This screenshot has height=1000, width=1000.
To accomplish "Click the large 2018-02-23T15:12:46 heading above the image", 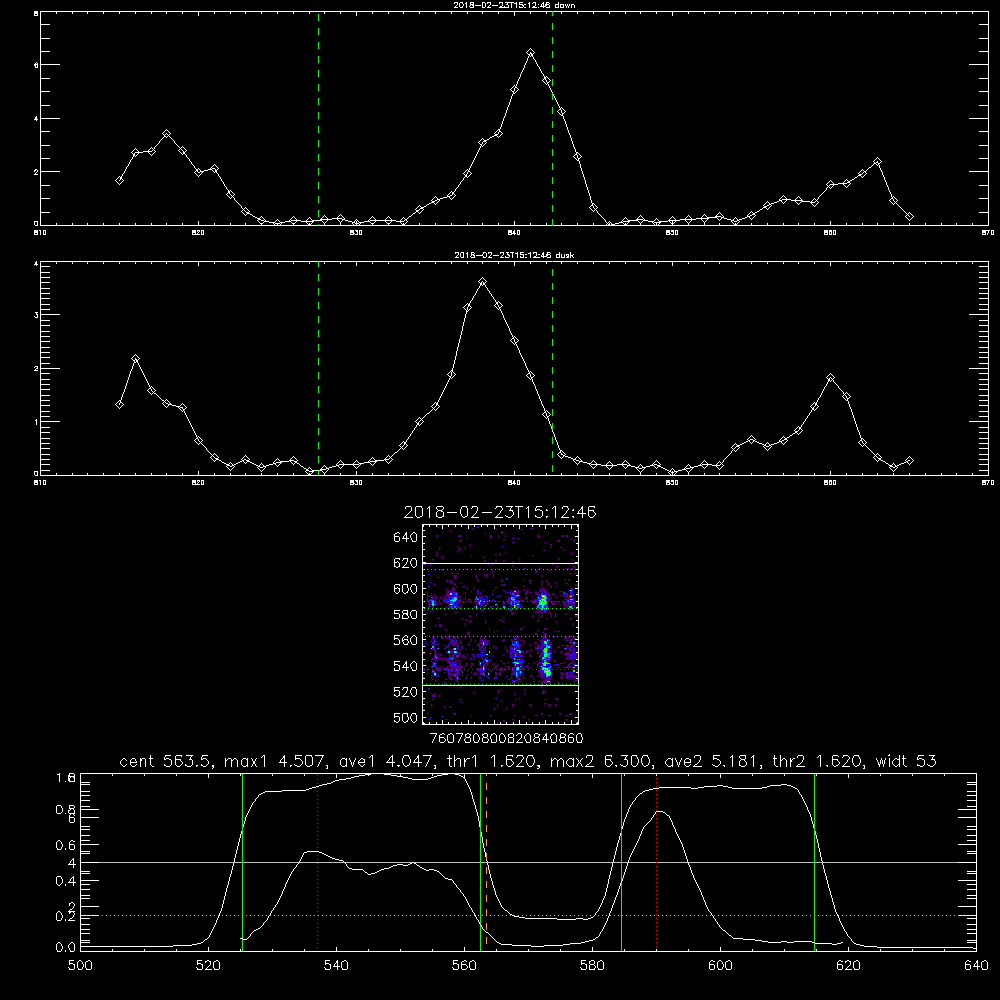I will click(x=500, y=512).
